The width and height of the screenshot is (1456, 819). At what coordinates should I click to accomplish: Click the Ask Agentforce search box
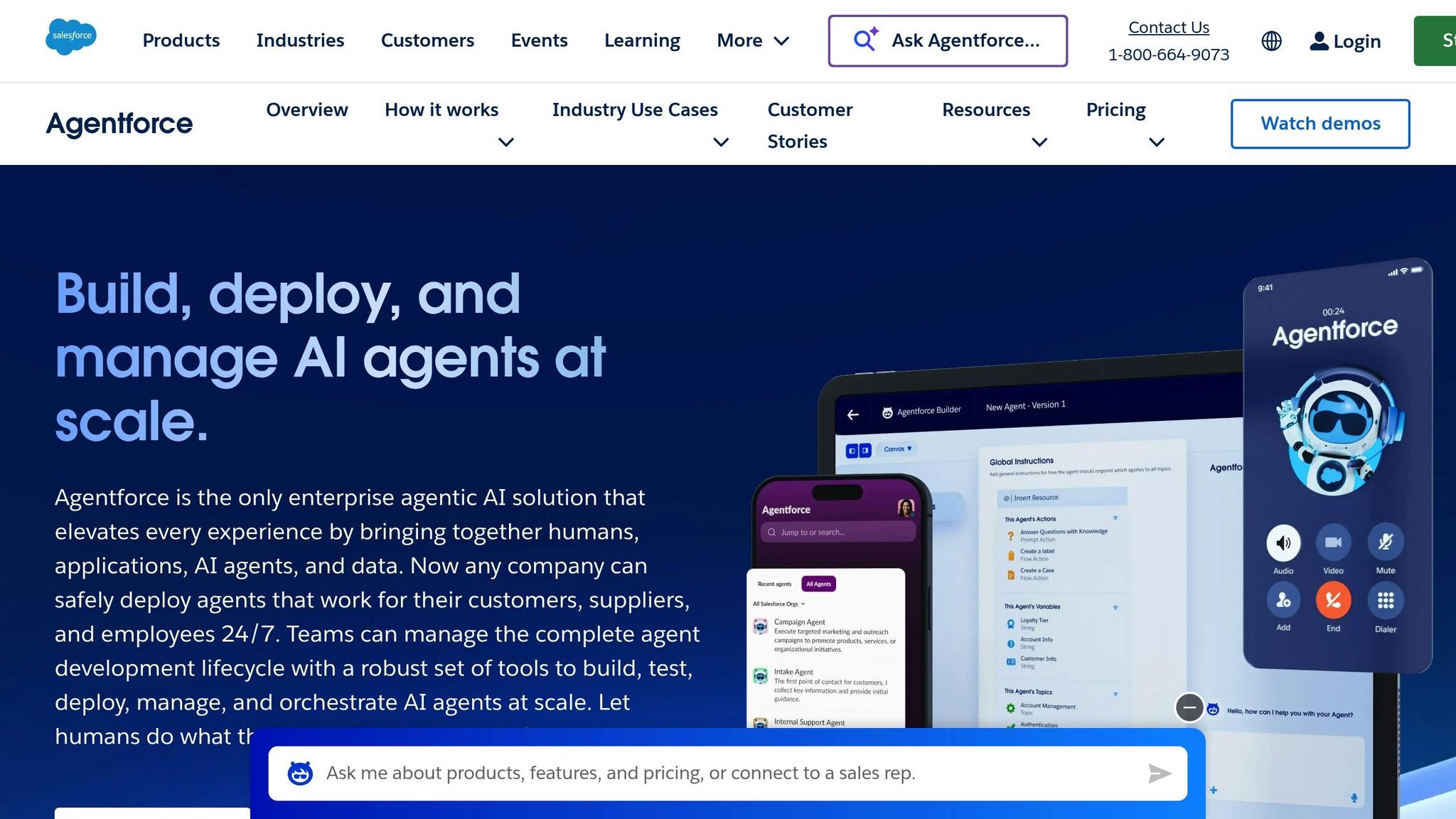click(x=948, y=41)
